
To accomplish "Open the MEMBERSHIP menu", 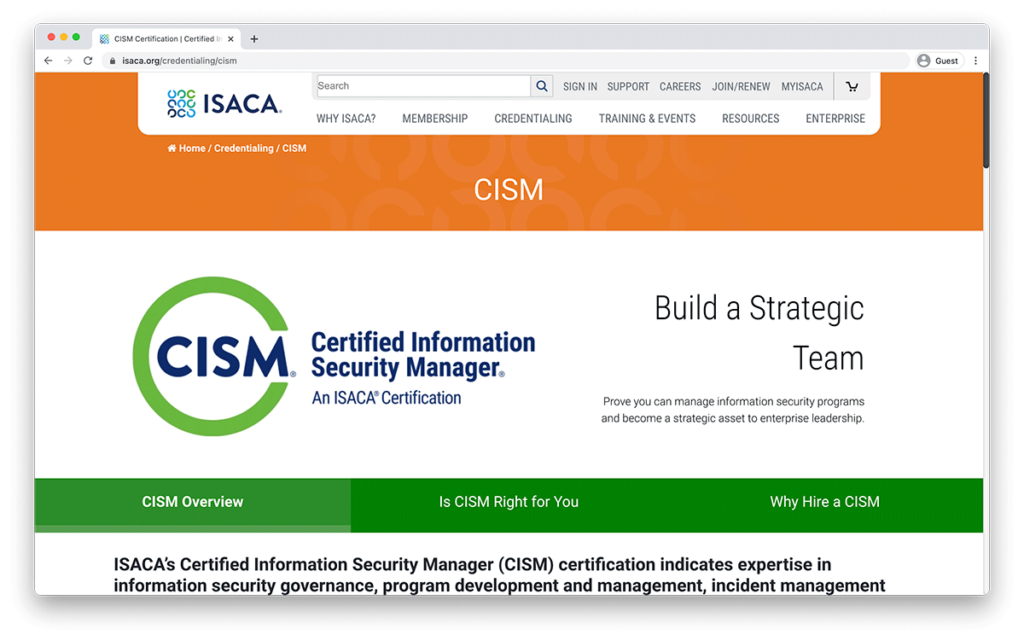I will coord(435,119).
